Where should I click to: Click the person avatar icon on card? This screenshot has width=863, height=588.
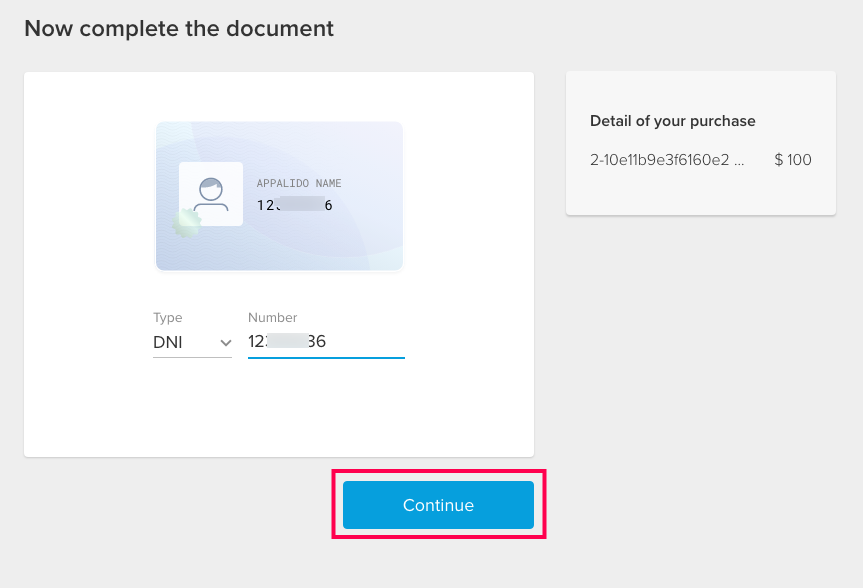click(x=211, y=195)
